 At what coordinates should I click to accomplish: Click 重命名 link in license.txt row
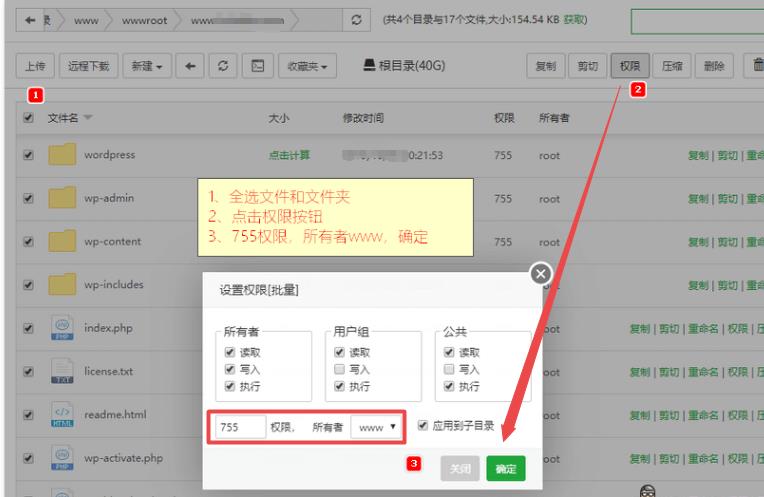704,372
